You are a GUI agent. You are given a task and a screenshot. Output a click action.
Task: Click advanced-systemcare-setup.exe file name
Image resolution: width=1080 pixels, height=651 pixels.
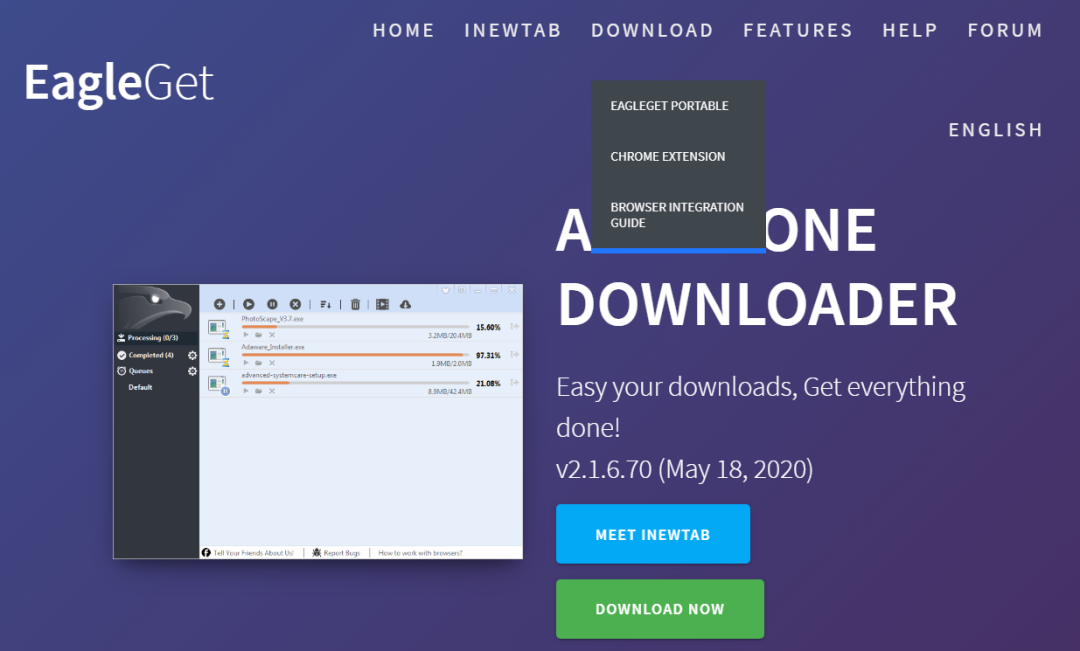coord(289,375)
